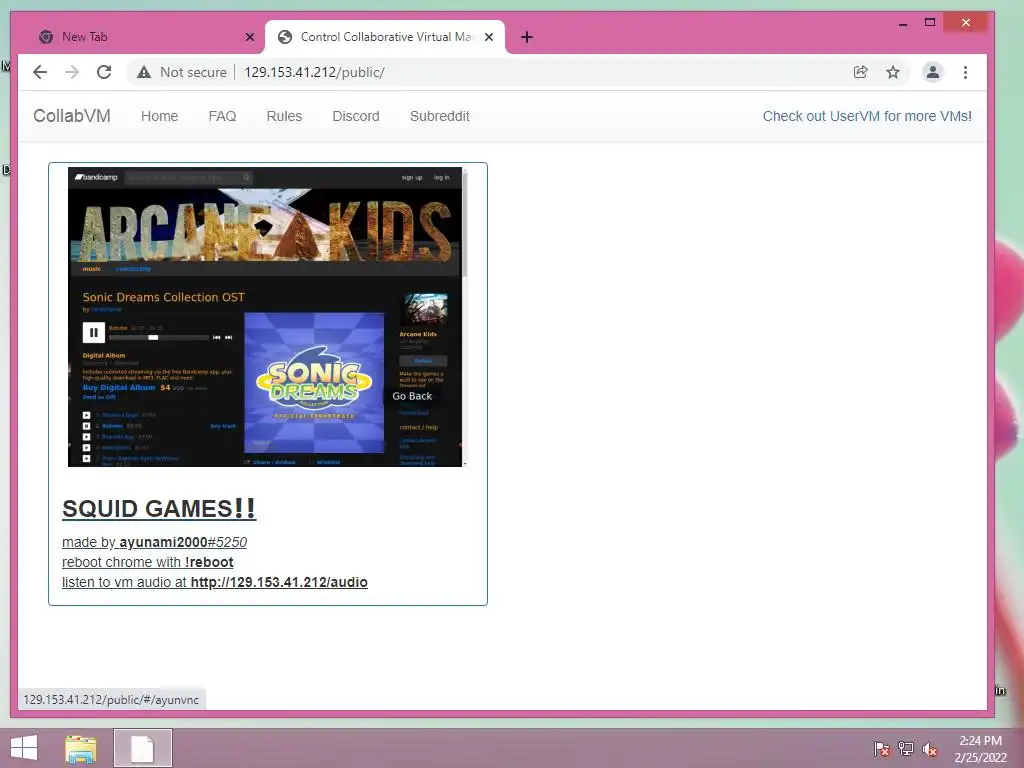This screenshot has height=768, width=1024.
Task: Close the New Tab tab
Action: (x=249, y=37)
